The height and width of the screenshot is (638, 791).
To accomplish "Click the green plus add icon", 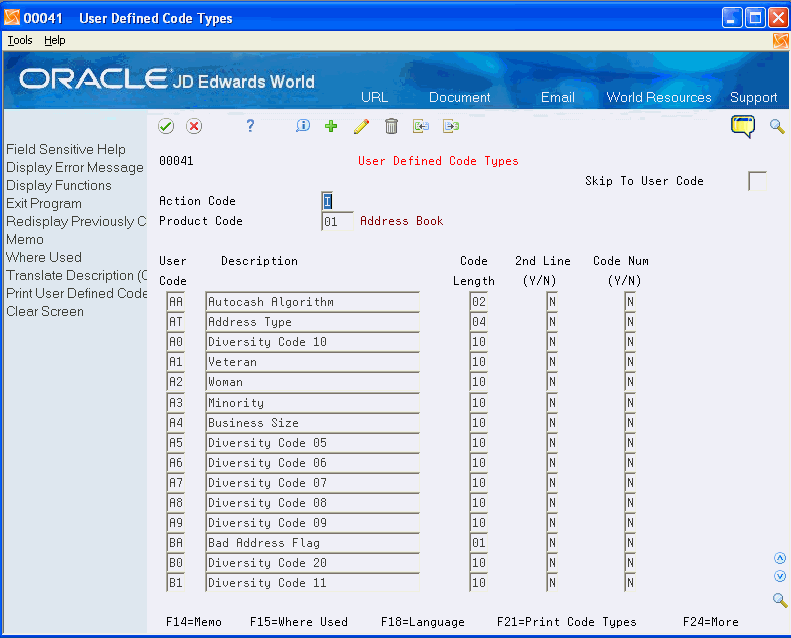I will (331, 126).
